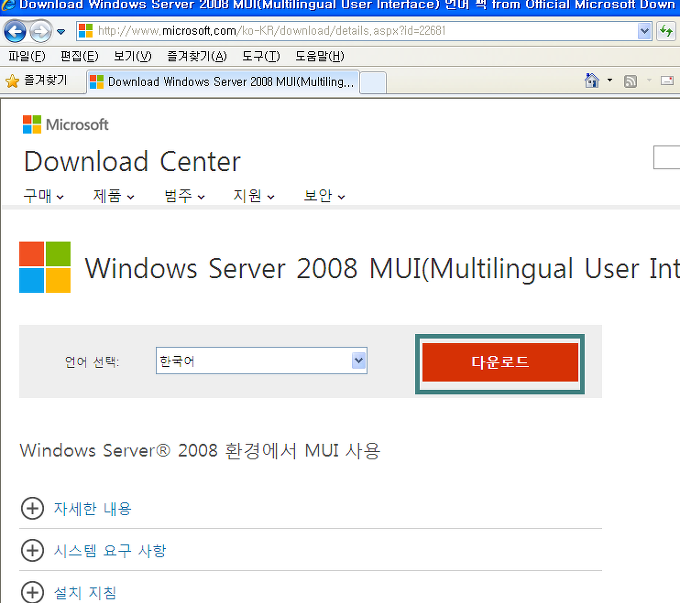Expand the 보안 navigation menu

click(x=324, y=196)
